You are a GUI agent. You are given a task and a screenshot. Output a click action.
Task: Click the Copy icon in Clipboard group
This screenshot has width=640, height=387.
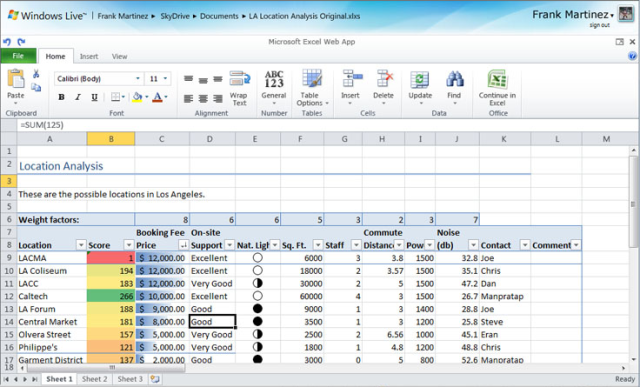click(x=36, y=87)
